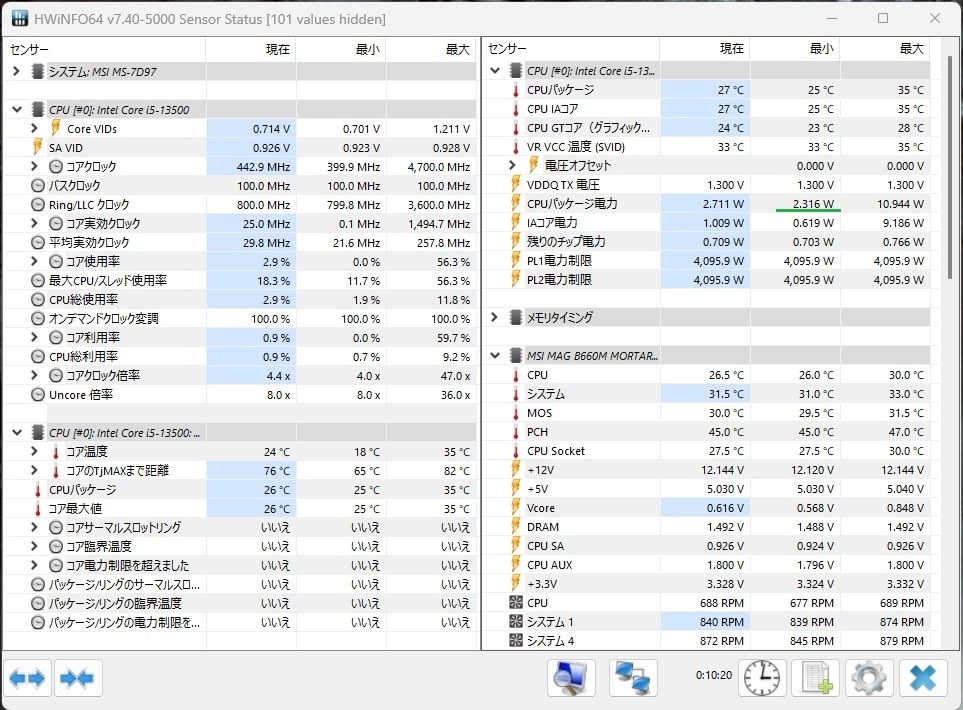Select the パッケージ/リングの臨界温度 row
Screen dimensions: 963x710
[x=240, y=603]
